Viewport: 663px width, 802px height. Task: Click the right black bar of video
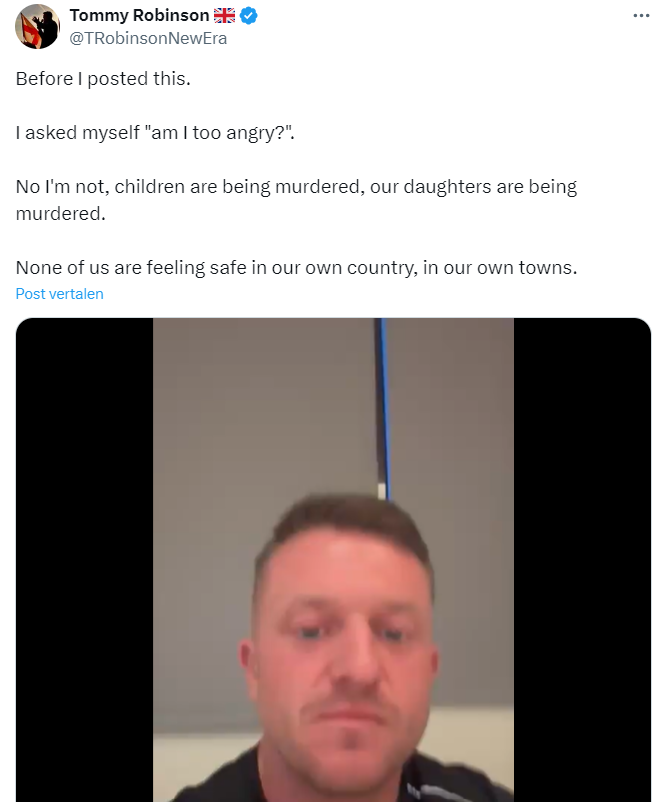(x=582, y=560)
